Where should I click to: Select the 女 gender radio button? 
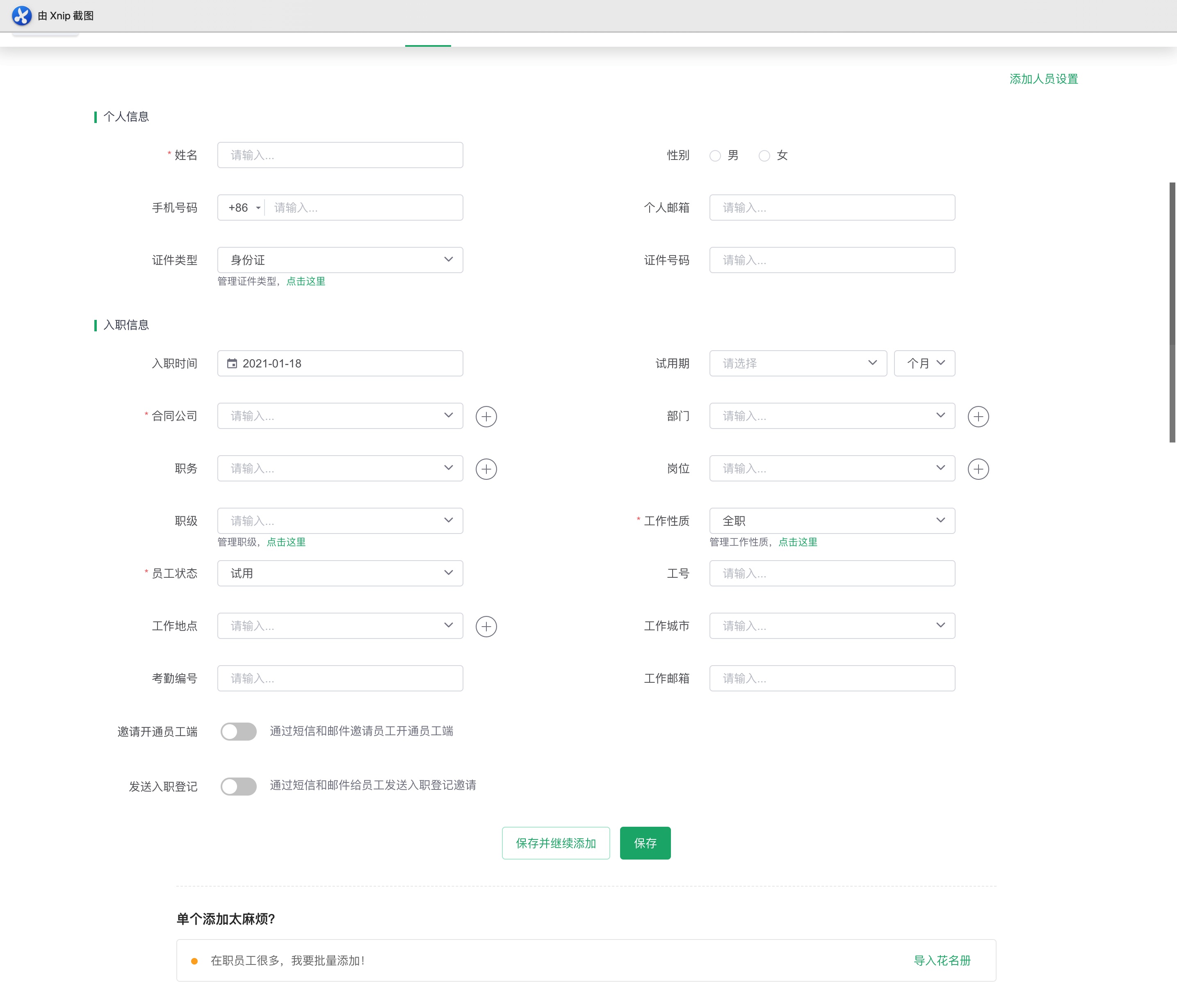(x=764, y=155)
